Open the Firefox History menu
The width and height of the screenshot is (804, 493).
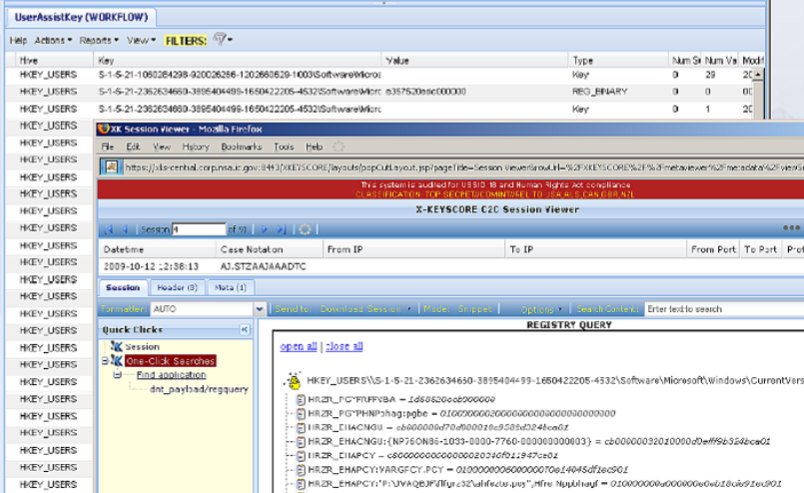pyautogui.click(x=196, y=147)
